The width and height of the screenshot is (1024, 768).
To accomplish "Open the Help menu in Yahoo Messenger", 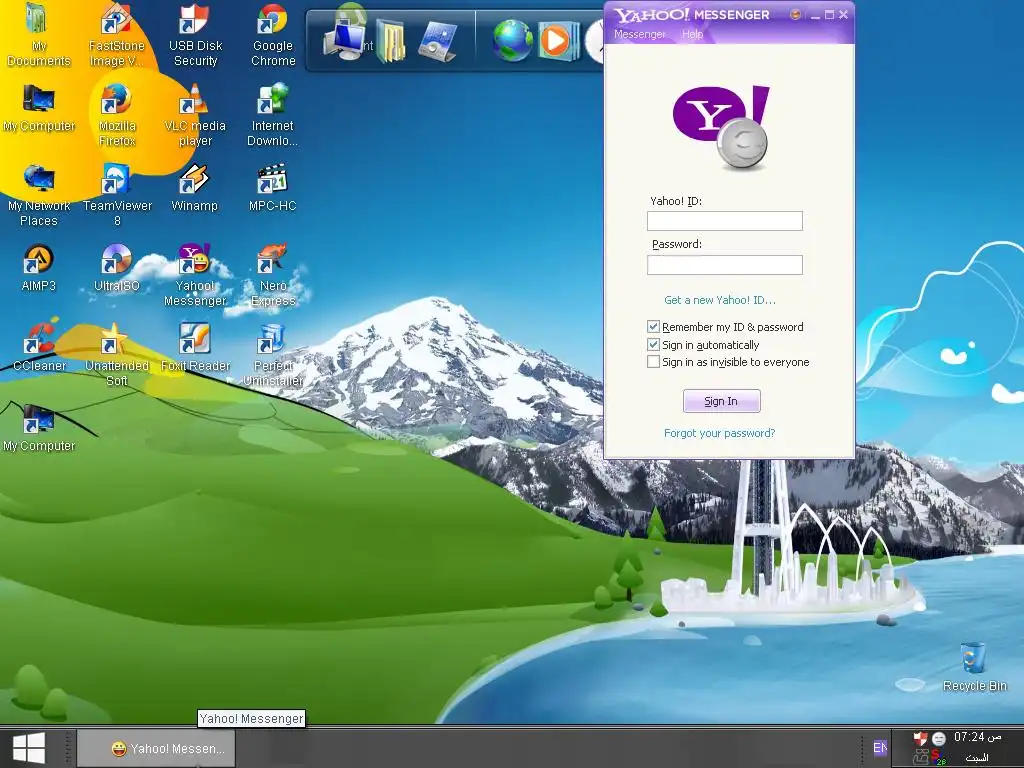I will pos(692,34).
